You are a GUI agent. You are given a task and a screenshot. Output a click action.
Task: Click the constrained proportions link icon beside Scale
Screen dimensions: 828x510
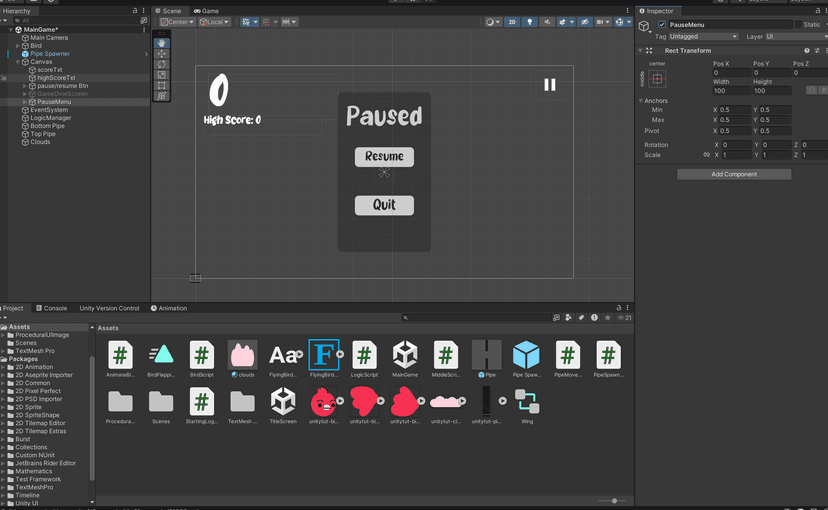coord(707,156)
